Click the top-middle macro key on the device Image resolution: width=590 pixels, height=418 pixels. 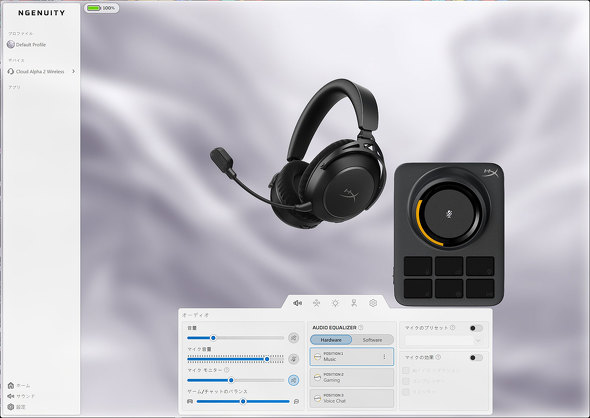click(x=449, y=266)
